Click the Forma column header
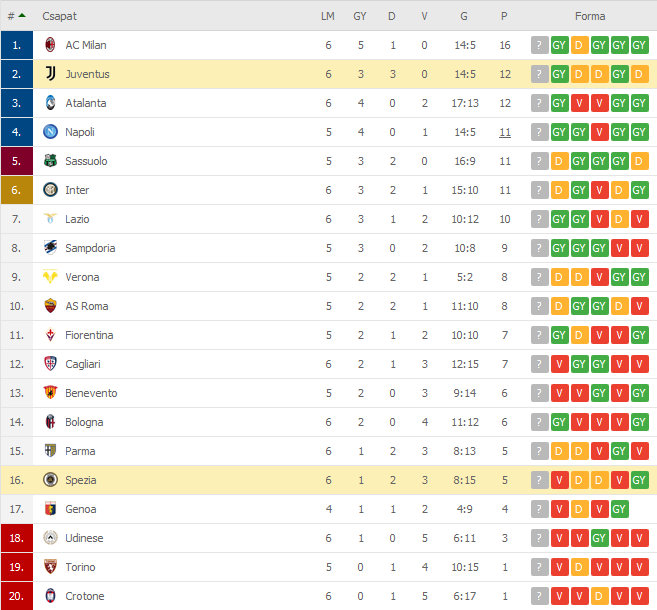The height and width of the screenshot is (610, 657). [x=590, y=16]
